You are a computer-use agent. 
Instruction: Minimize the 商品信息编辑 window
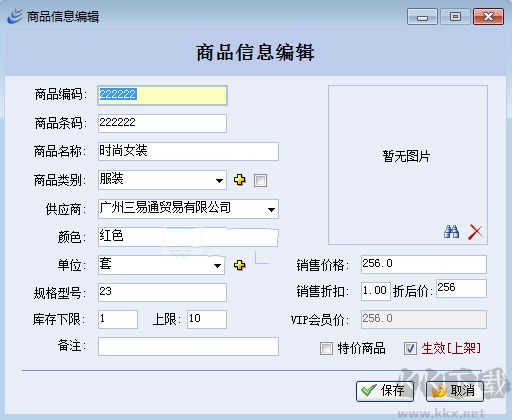tap(422, 17)
